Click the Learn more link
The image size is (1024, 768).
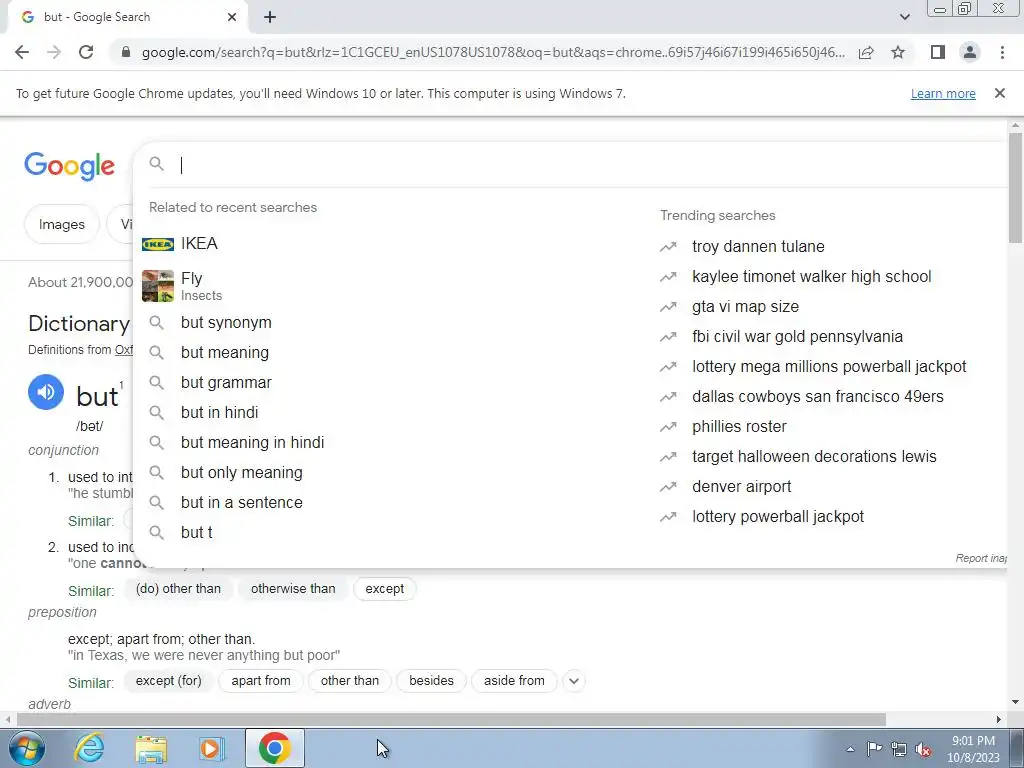point(943,93)
